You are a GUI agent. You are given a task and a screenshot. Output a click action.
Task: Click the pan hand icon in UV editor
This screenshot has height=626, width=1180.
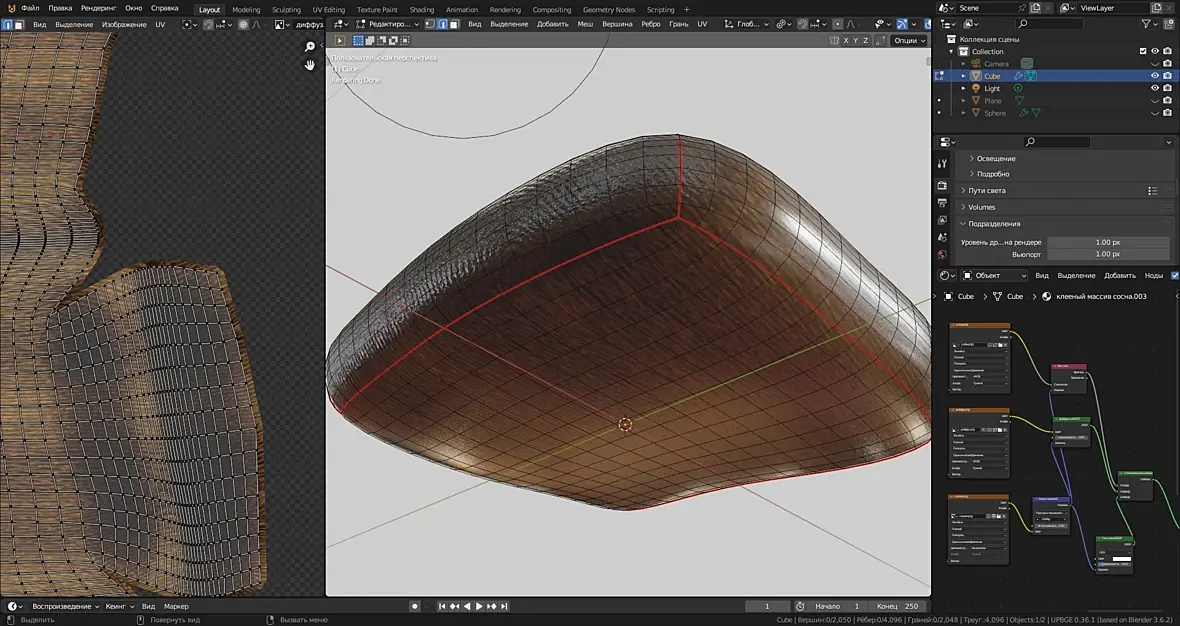point(310,65)
